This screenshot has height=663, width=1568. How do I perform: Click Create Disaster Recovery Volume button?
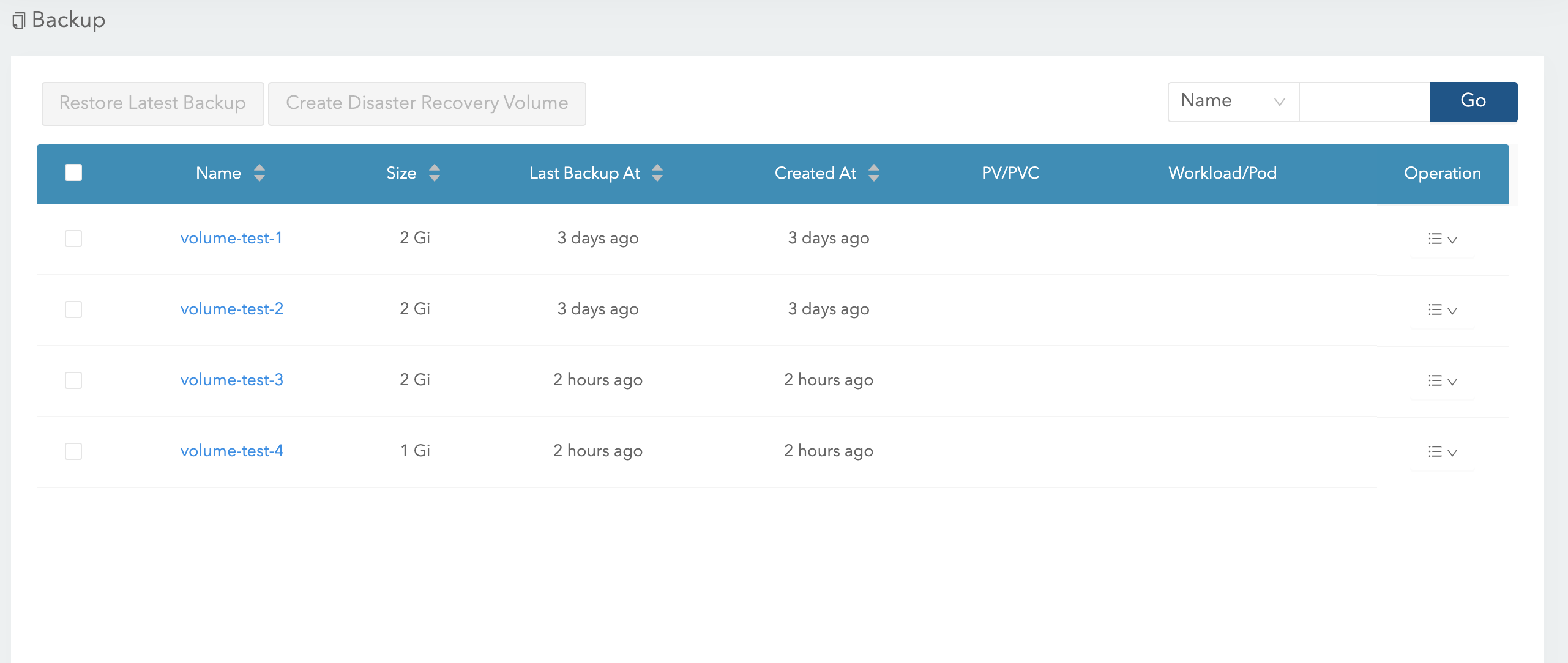point(427,103)
